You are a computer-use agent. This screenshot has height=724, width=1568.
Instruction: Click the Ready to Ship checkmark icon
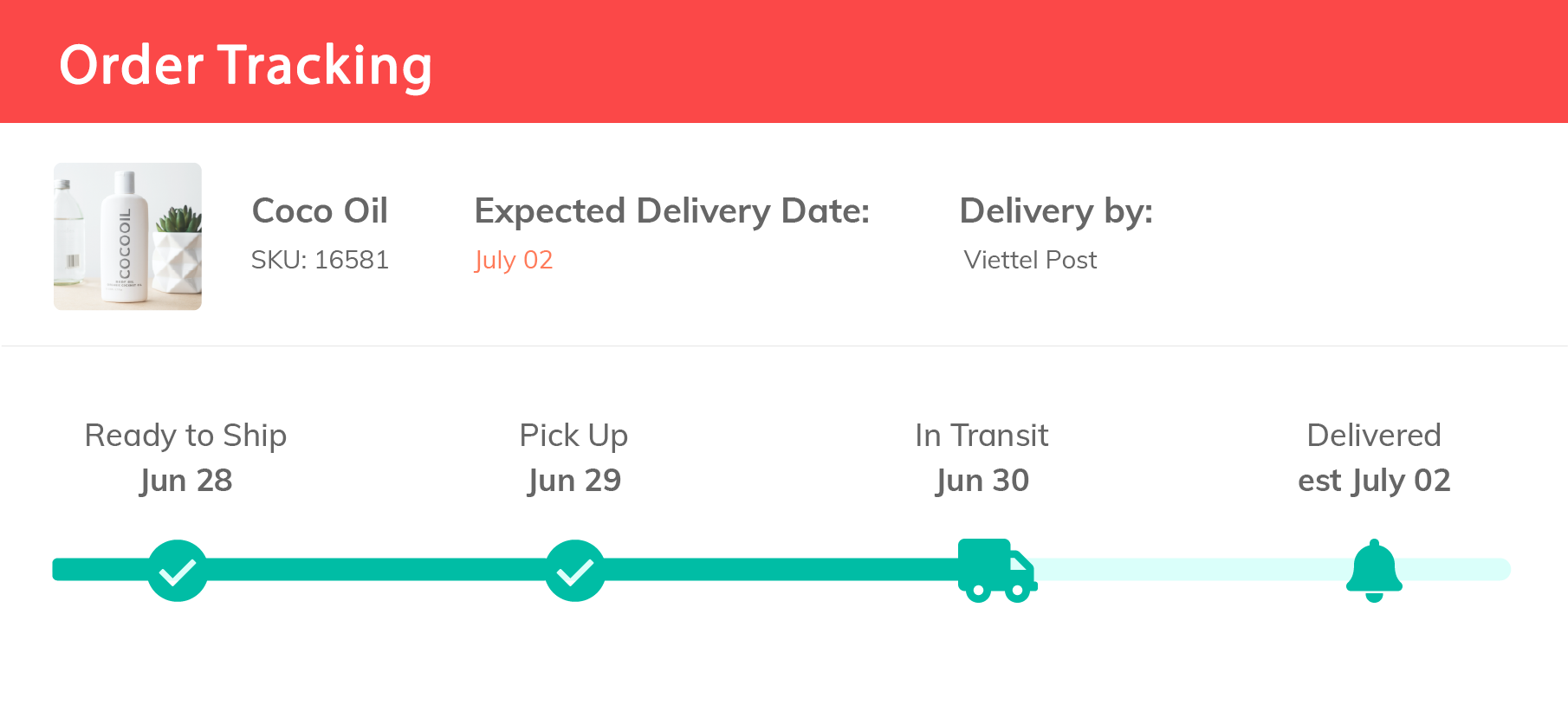coord(178,571)
